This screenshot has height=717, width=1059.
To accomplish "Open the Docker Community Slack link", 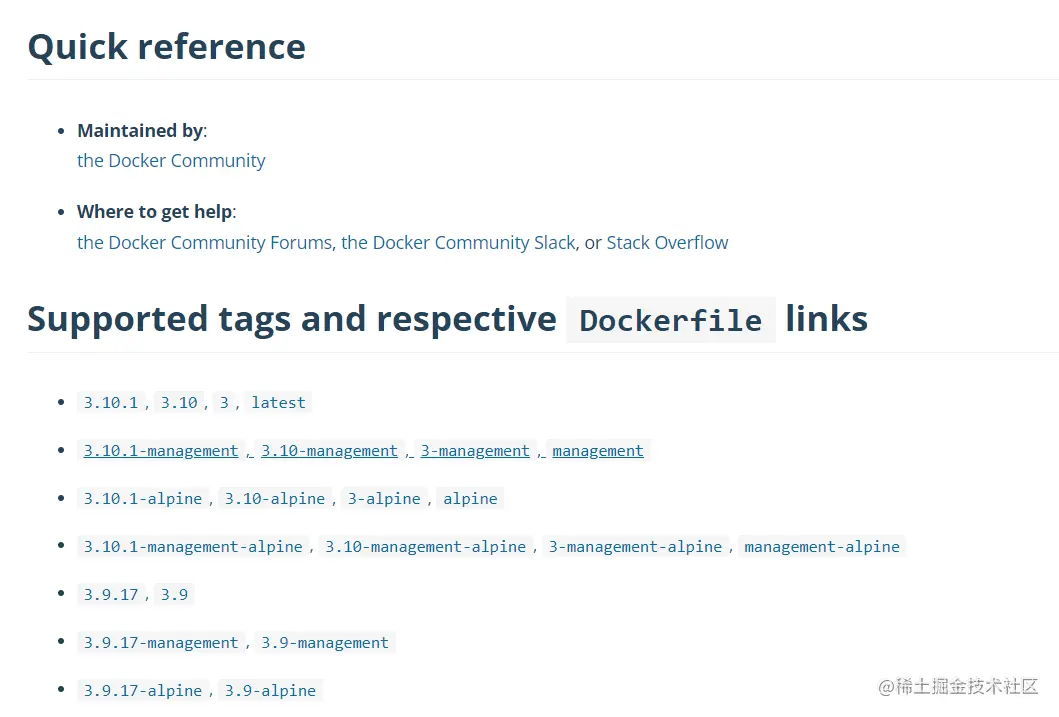I will [x=458, y=242].
